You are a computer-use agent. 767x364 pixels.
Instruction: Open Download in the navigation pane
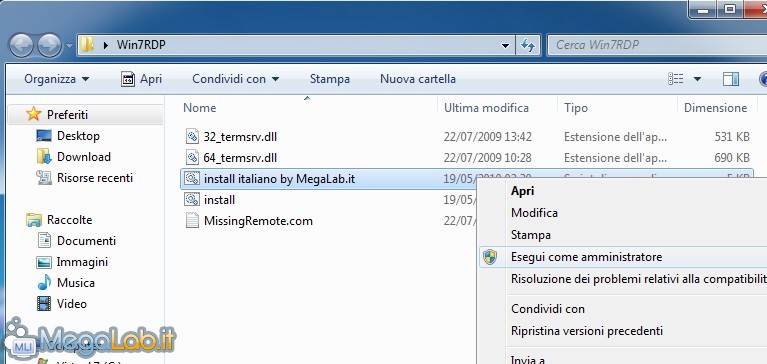tap(84, 157)
